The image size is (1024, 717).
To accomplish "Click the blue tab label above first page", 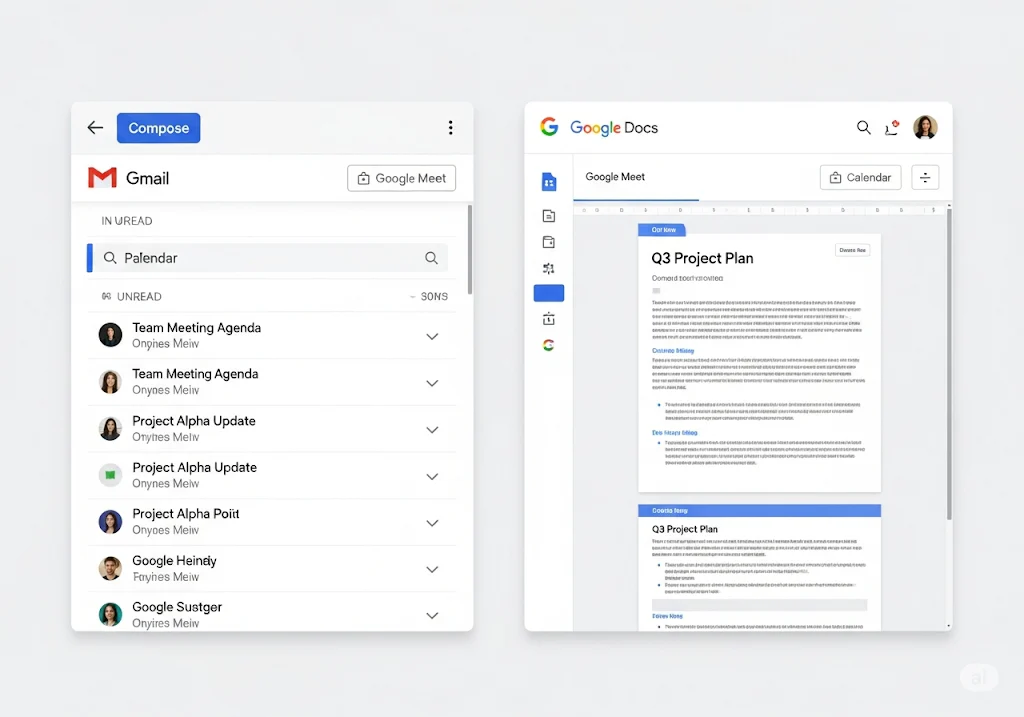I will tap(662, 230).
